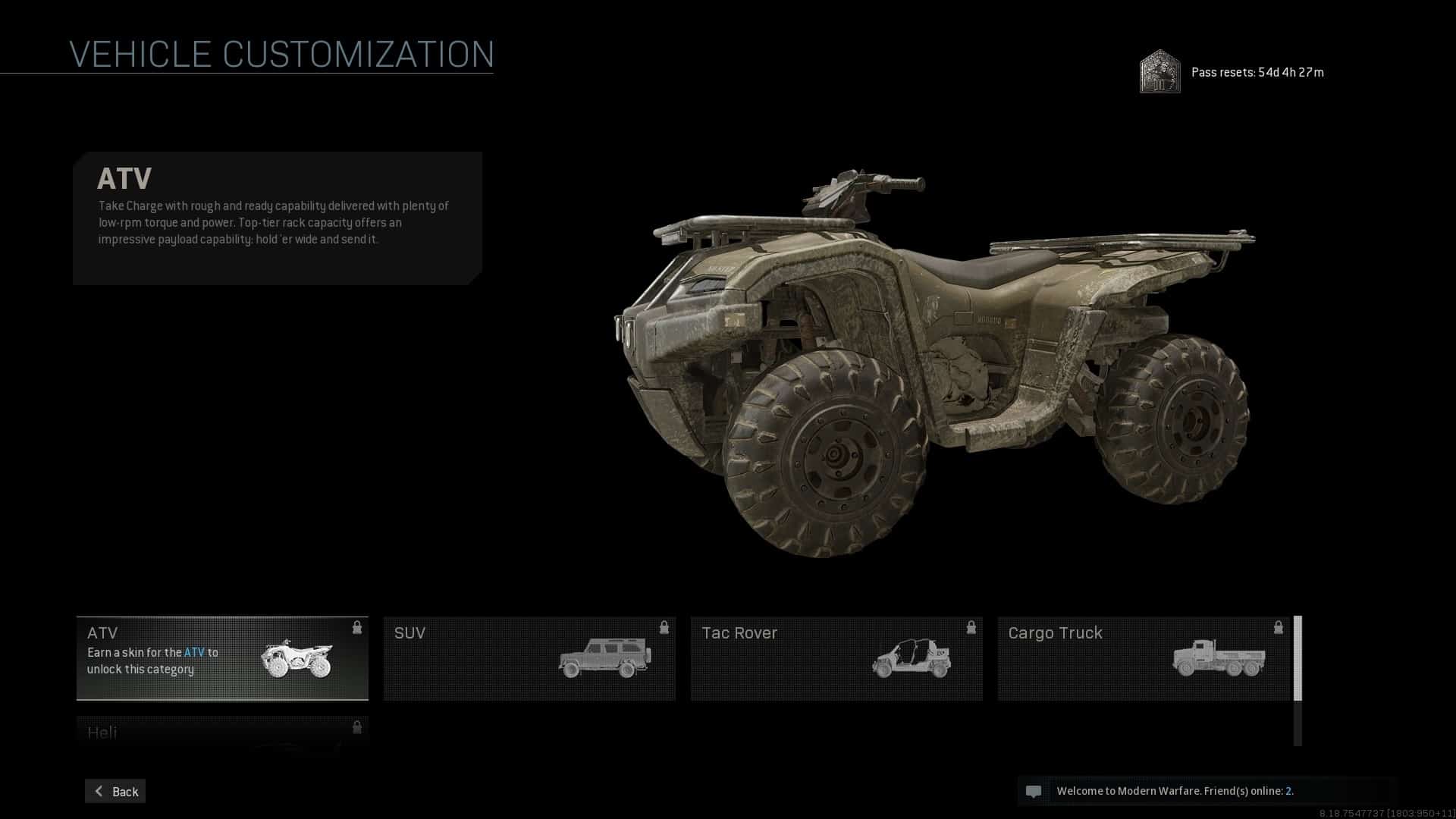Screen dimensions: 1456x819
Task: Click the lock icon on Cargo Truck card
Action: click(x=1279, y=627)
